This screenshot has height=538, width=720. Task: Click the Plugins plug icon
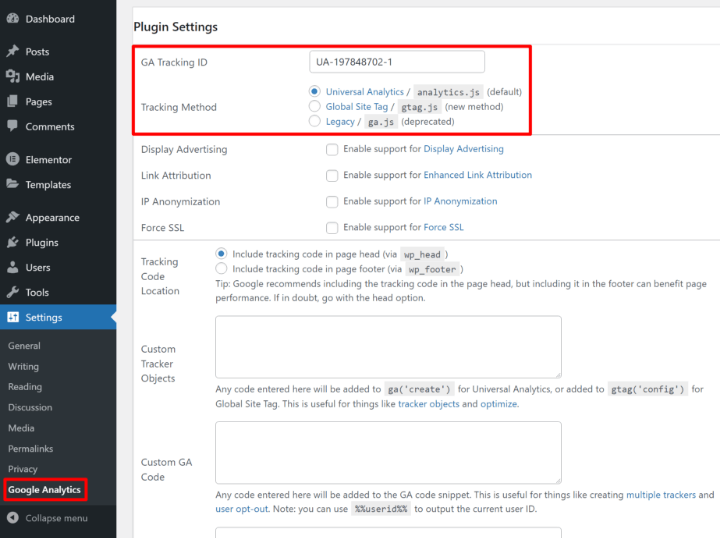pos(12,243)
